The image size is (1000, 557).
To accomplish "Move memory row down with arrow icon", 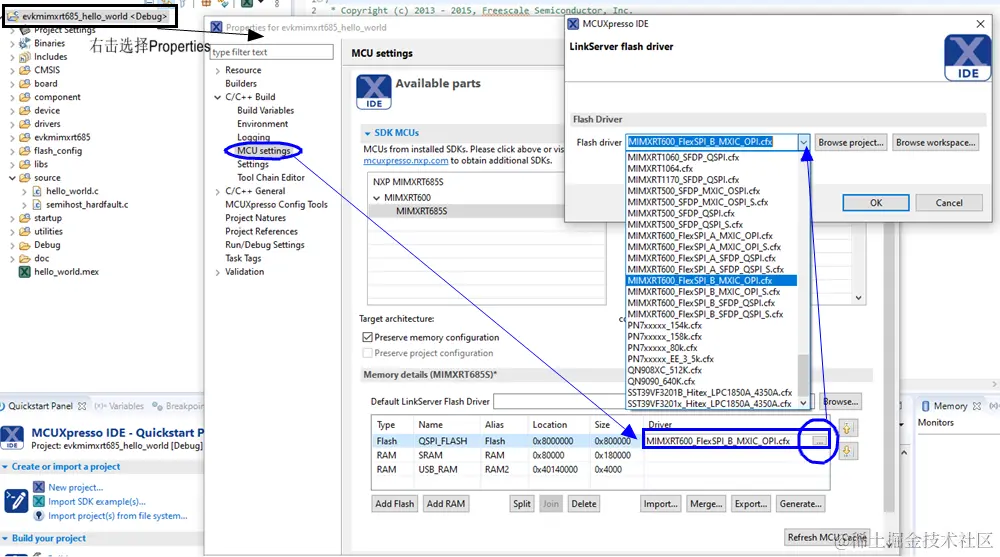I will (x=847, y=451).
